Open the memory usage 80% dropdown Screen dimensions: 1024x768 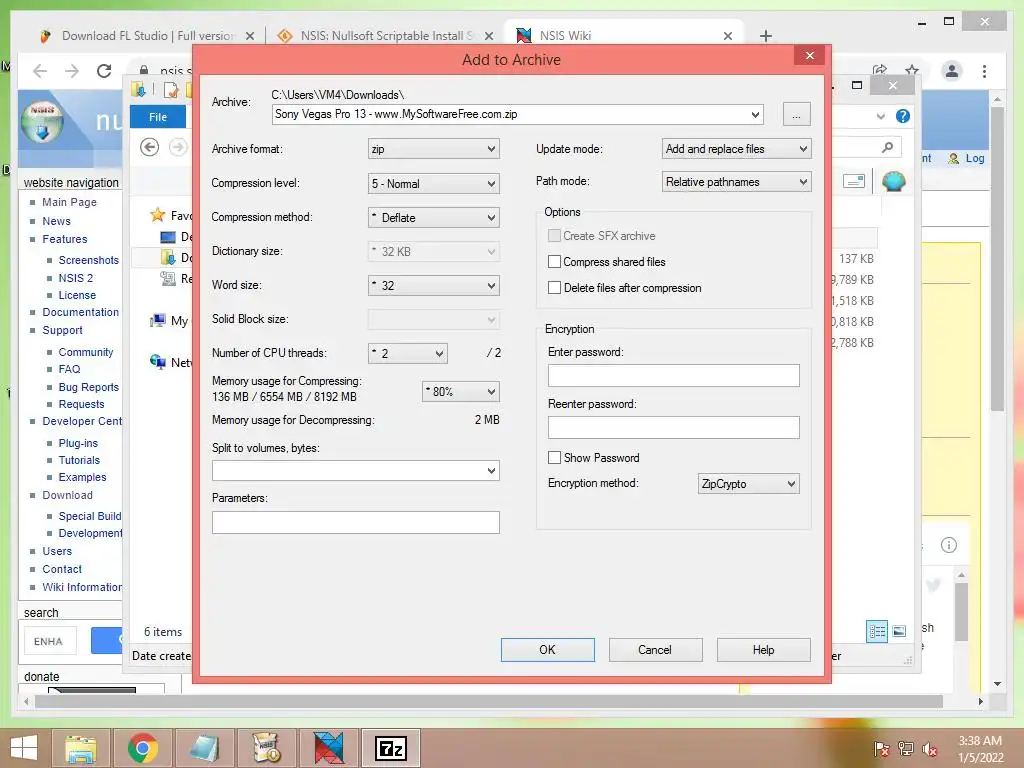click(x=460, y=391)
